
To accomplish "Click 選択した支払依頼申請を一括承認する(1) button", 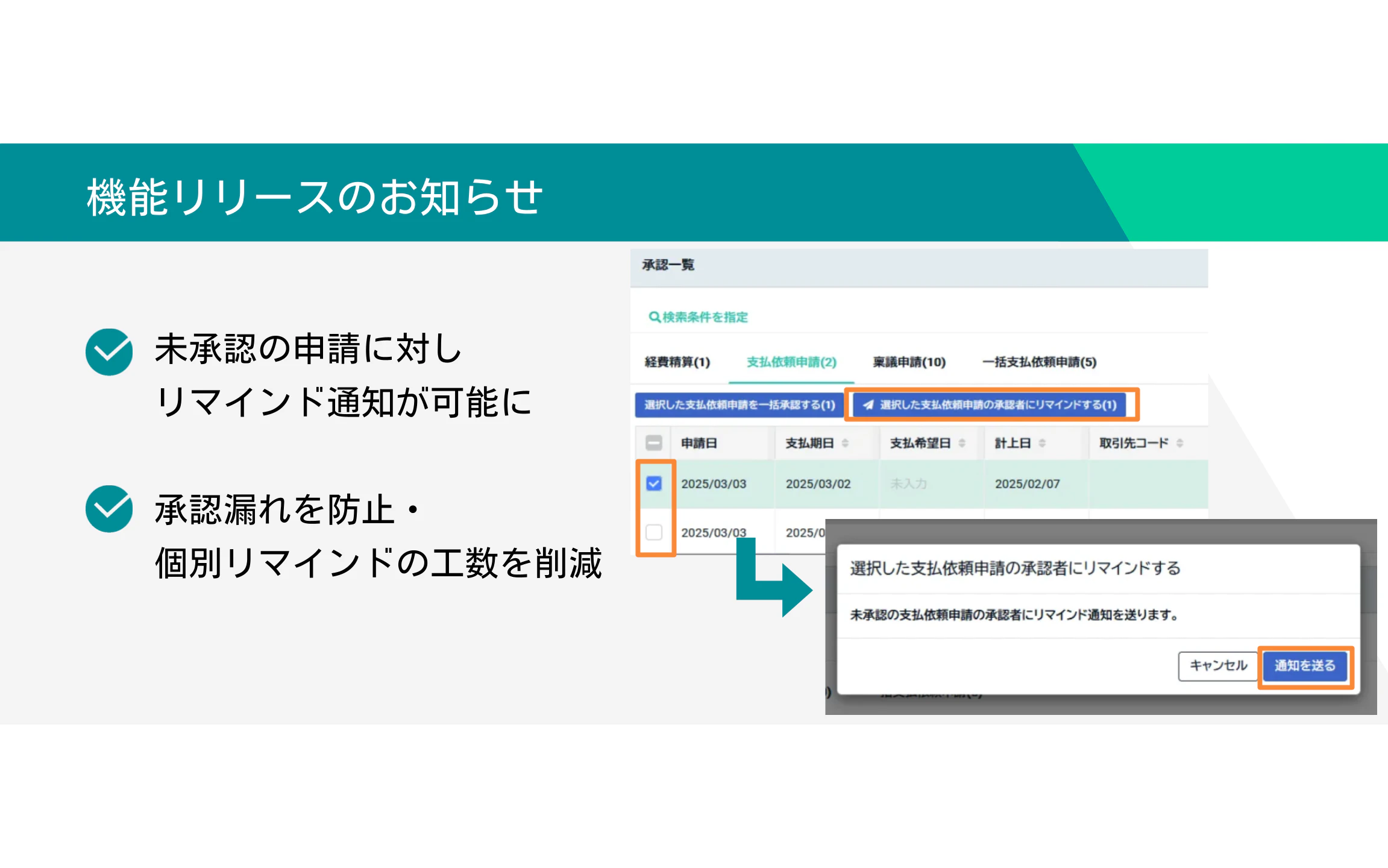I will click(x=739, y=405).
